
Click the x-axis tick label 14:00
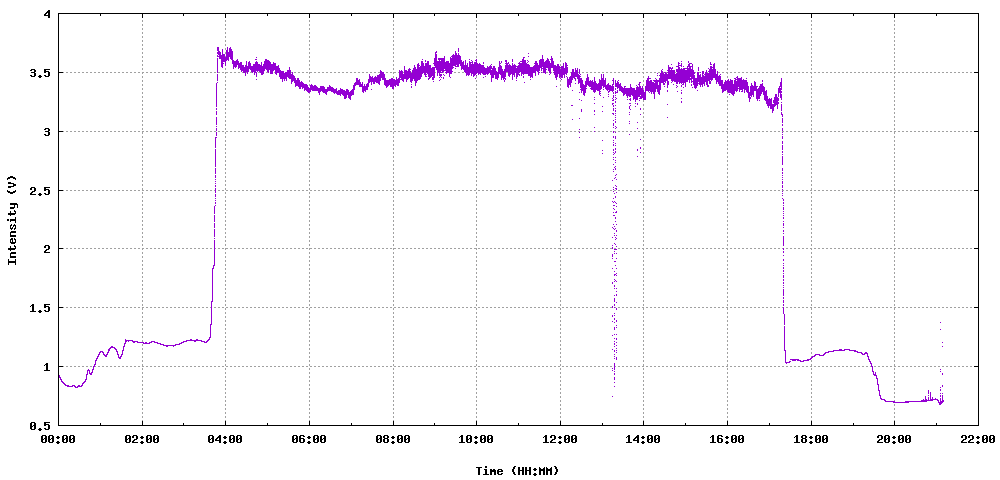tap(643, 439)
